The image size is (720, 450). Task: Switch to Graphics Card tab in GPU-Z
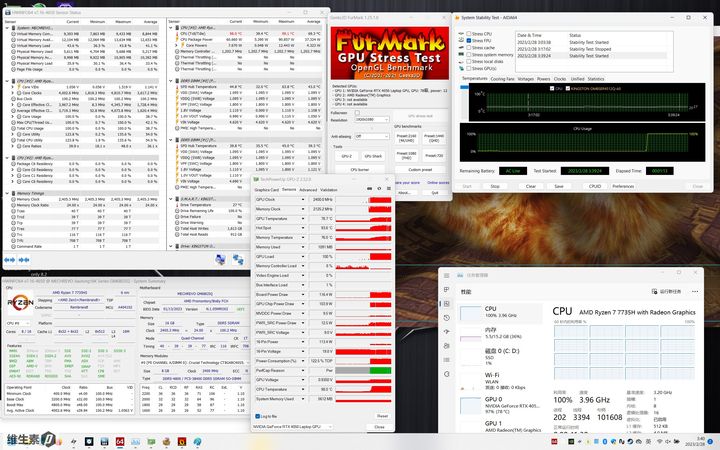(x=266, y=190)
